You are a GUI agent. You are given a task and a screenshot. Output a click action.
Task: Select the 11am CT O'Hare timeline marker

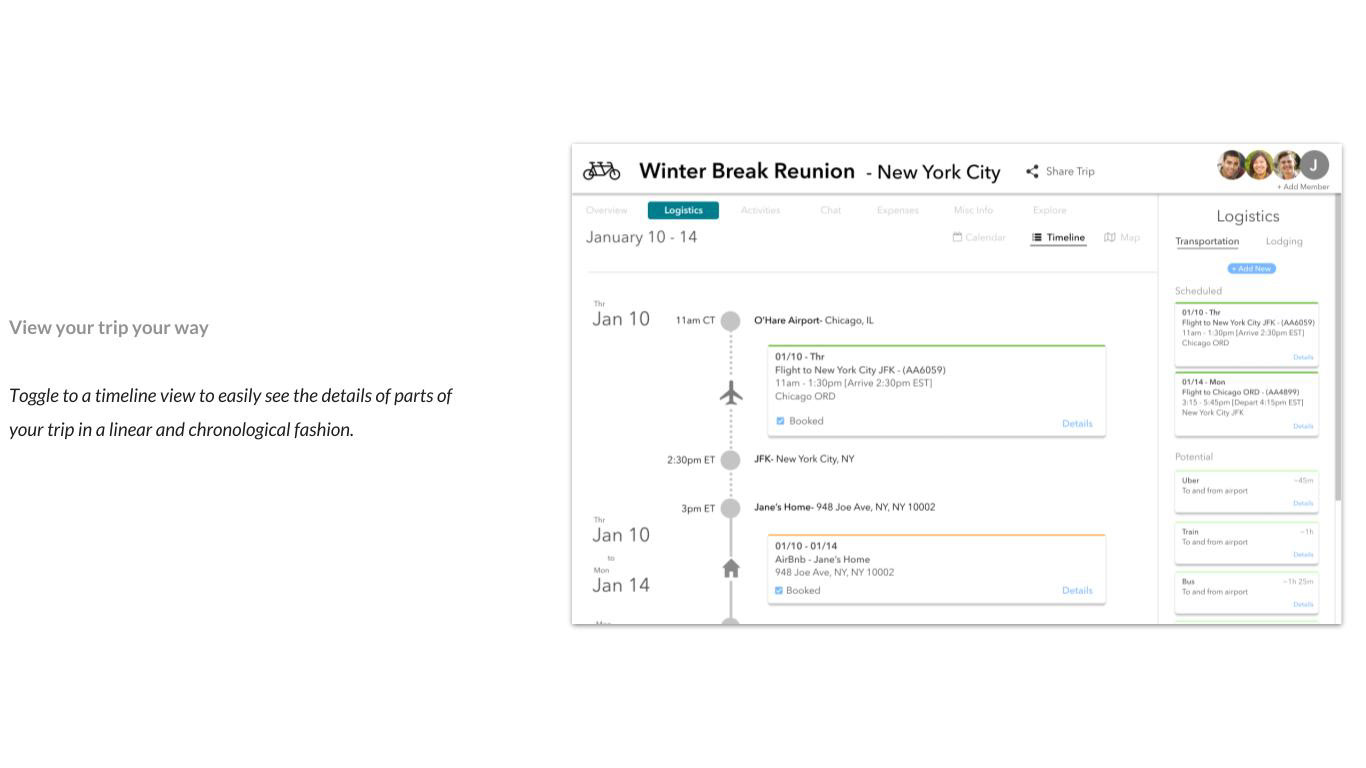click(x=731, y=321)
